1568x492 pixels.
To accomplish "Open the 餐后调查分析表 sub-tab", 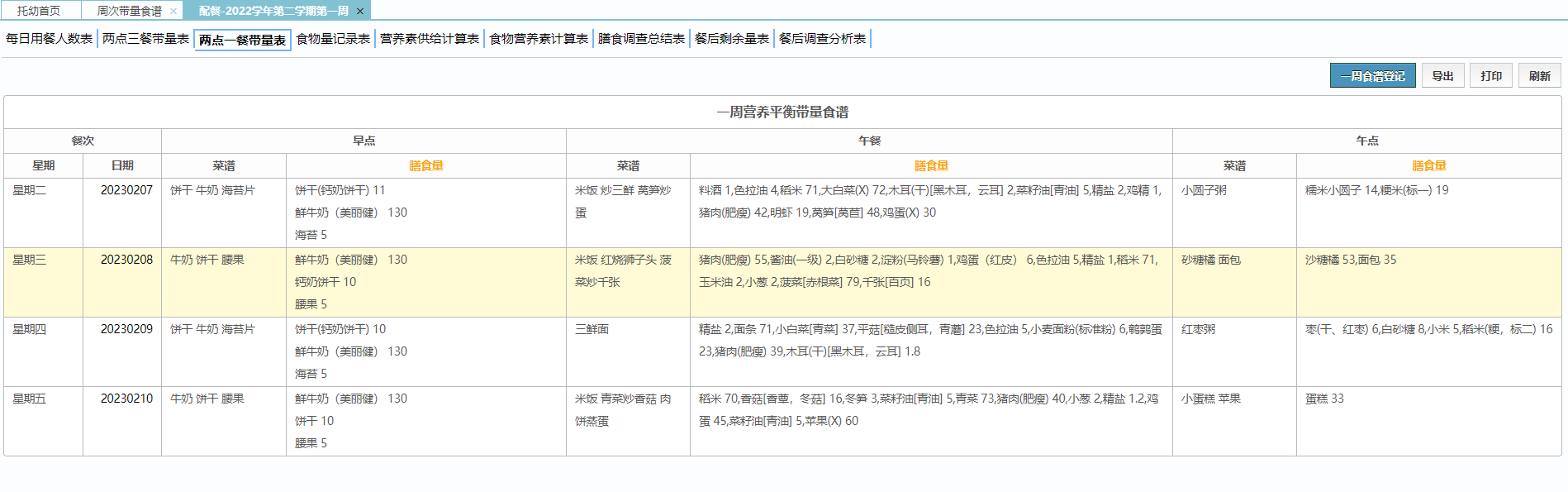I will 822,39.
